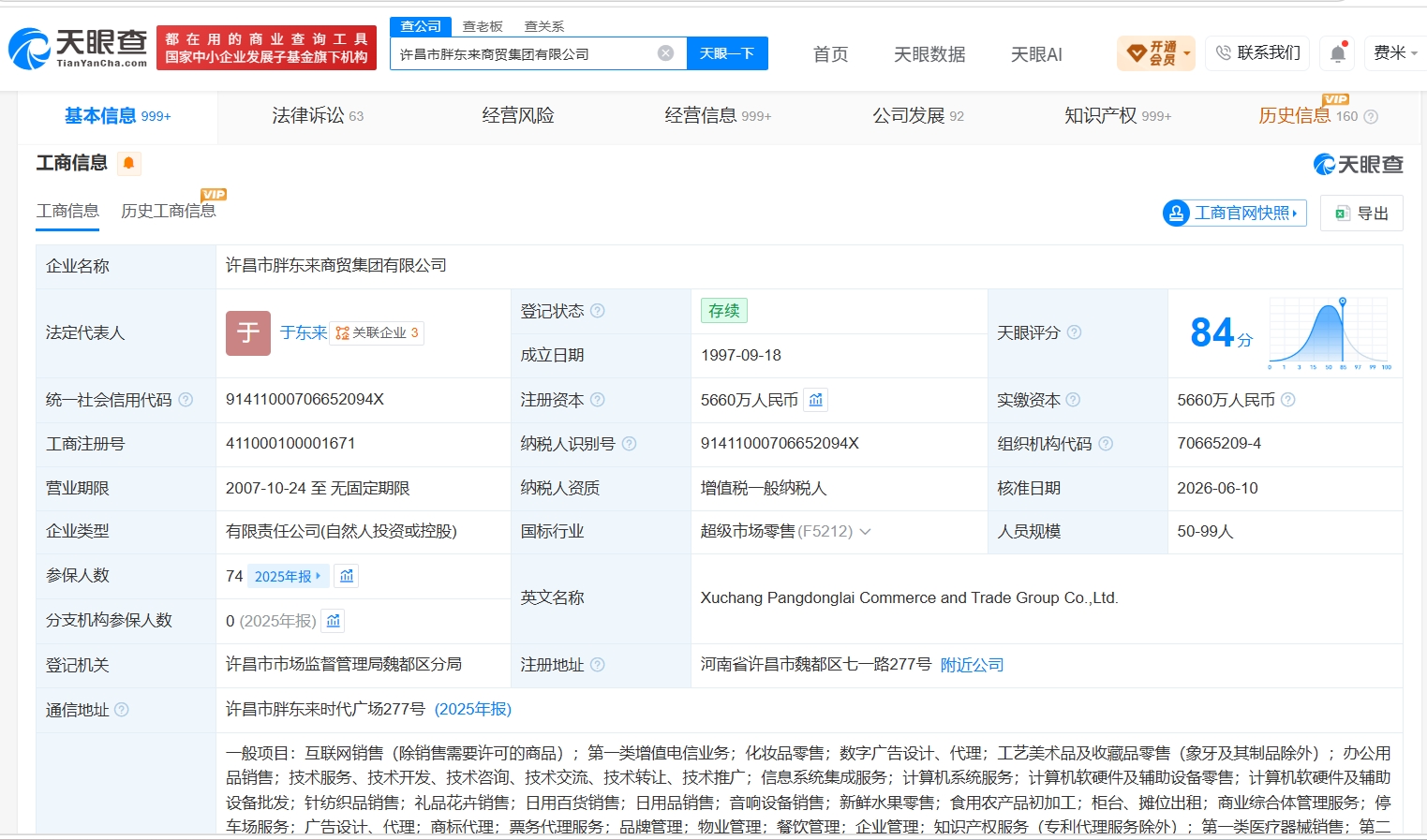Open 天眼AI in top navigation
1427x840 pixels.
click(1036, 54)
